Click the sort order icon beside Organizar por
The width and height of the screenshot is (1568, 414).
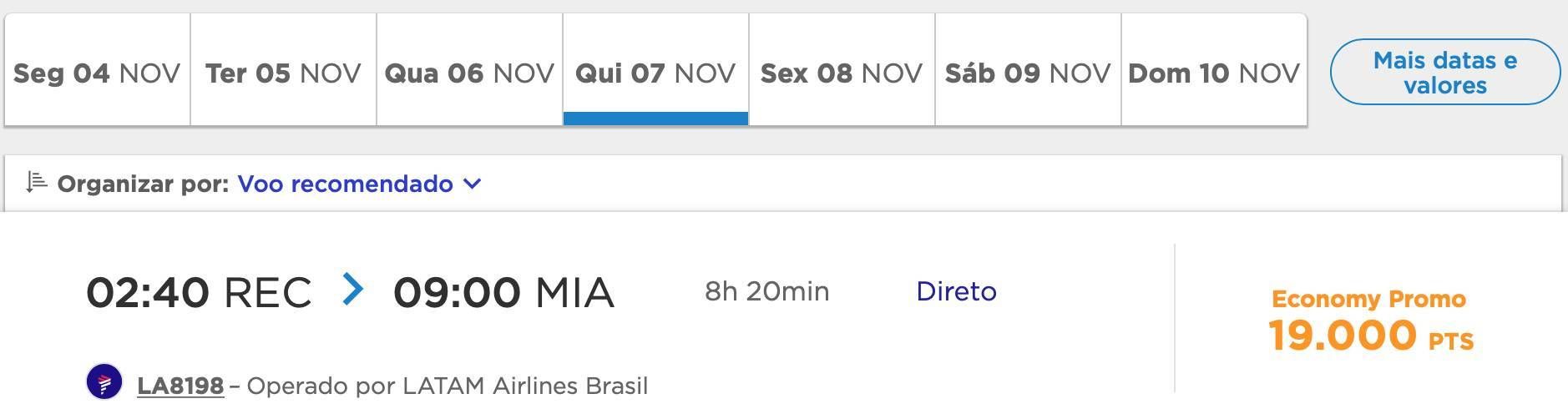coord(36,182)
